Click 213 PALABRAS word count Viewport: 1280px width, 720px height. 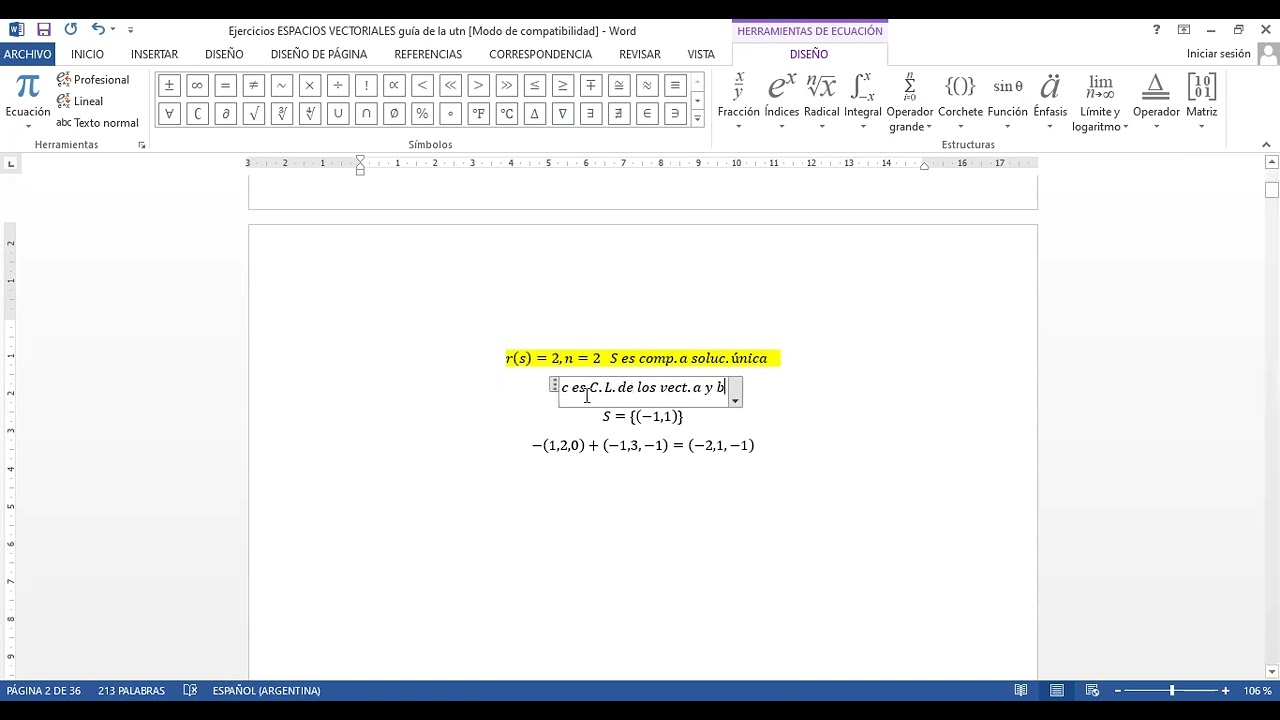(x=131, y=691)
